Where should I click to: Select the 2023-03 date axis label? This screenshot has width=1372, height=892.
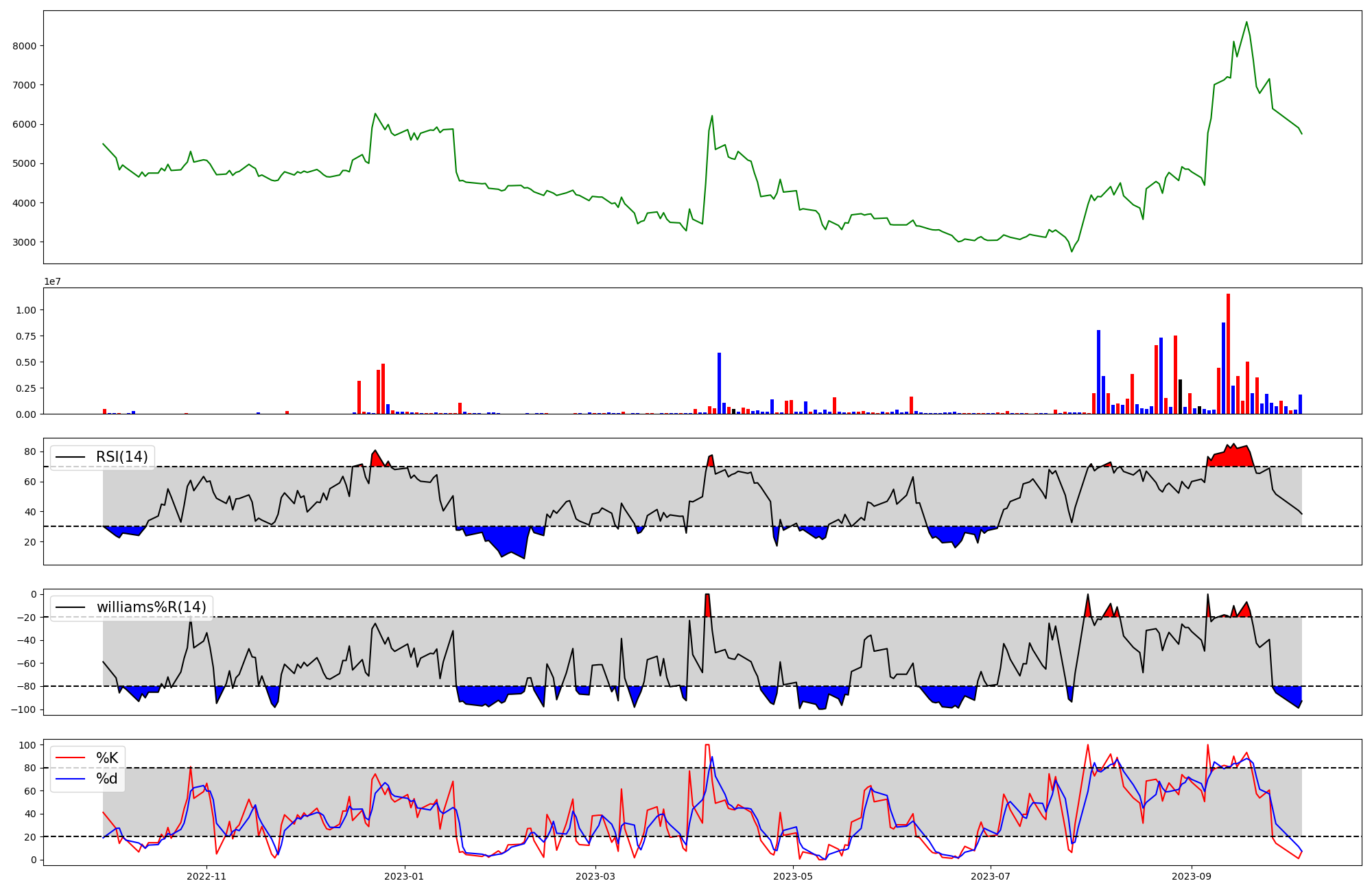coord(595,876)
